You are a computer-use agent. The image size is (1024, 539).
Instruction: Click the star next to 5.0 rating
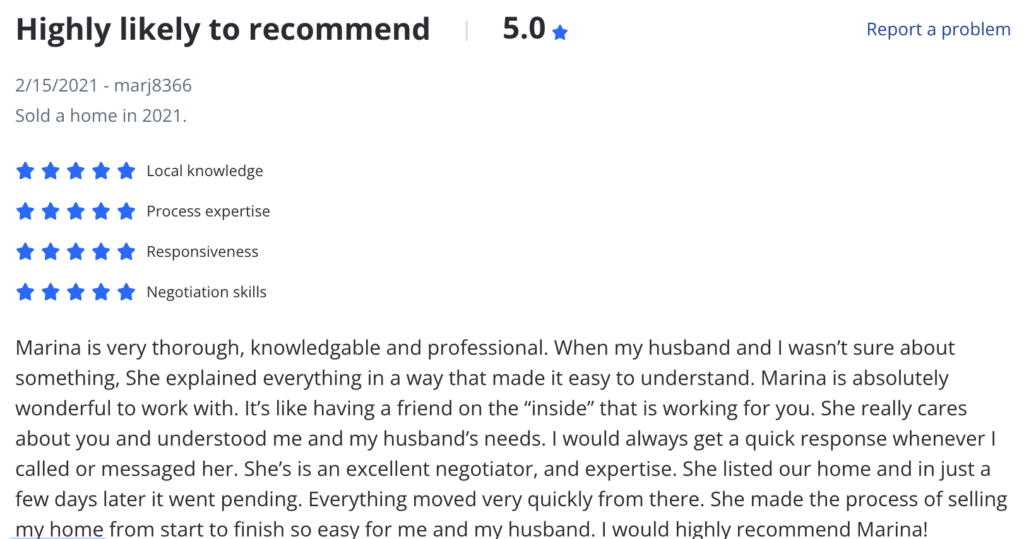coord(560,33)
